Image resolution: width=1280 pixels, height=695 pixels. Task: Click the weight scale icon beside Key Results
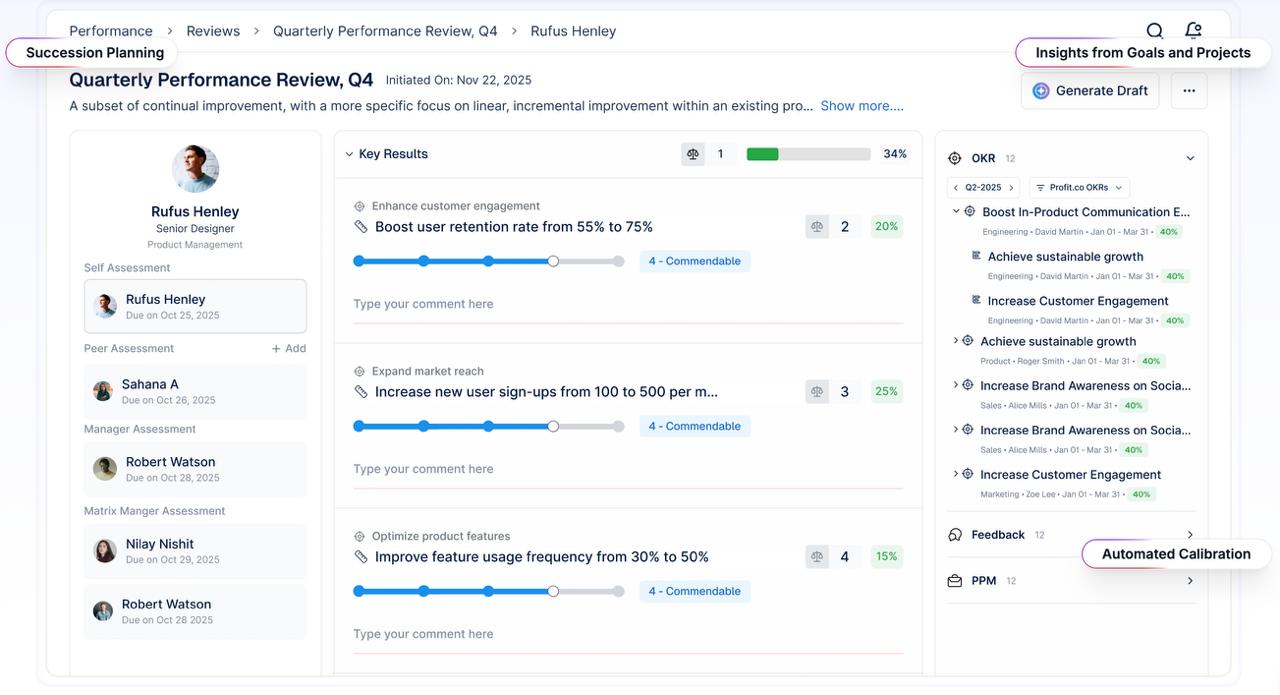(x=693, y=154)
